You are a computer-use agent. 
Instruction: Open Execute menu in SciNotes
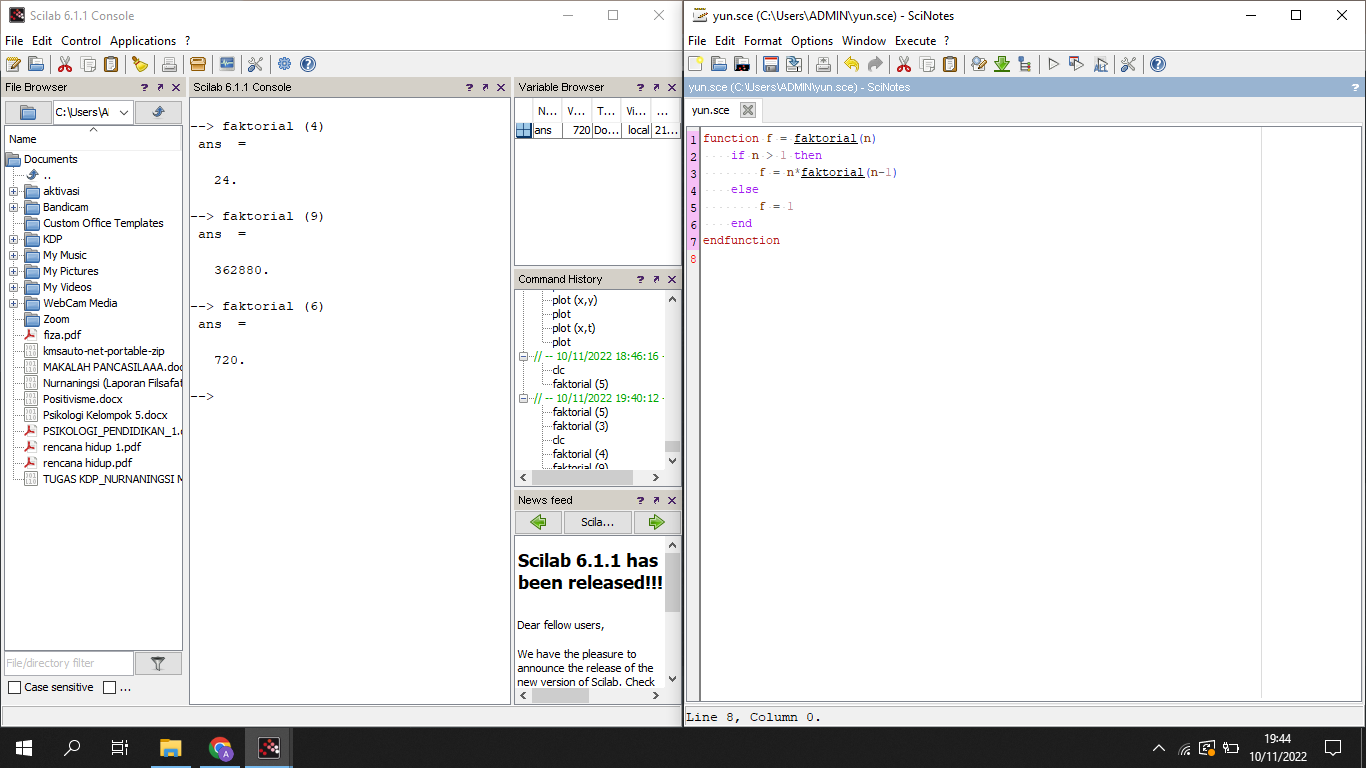[x=915, y=41]
